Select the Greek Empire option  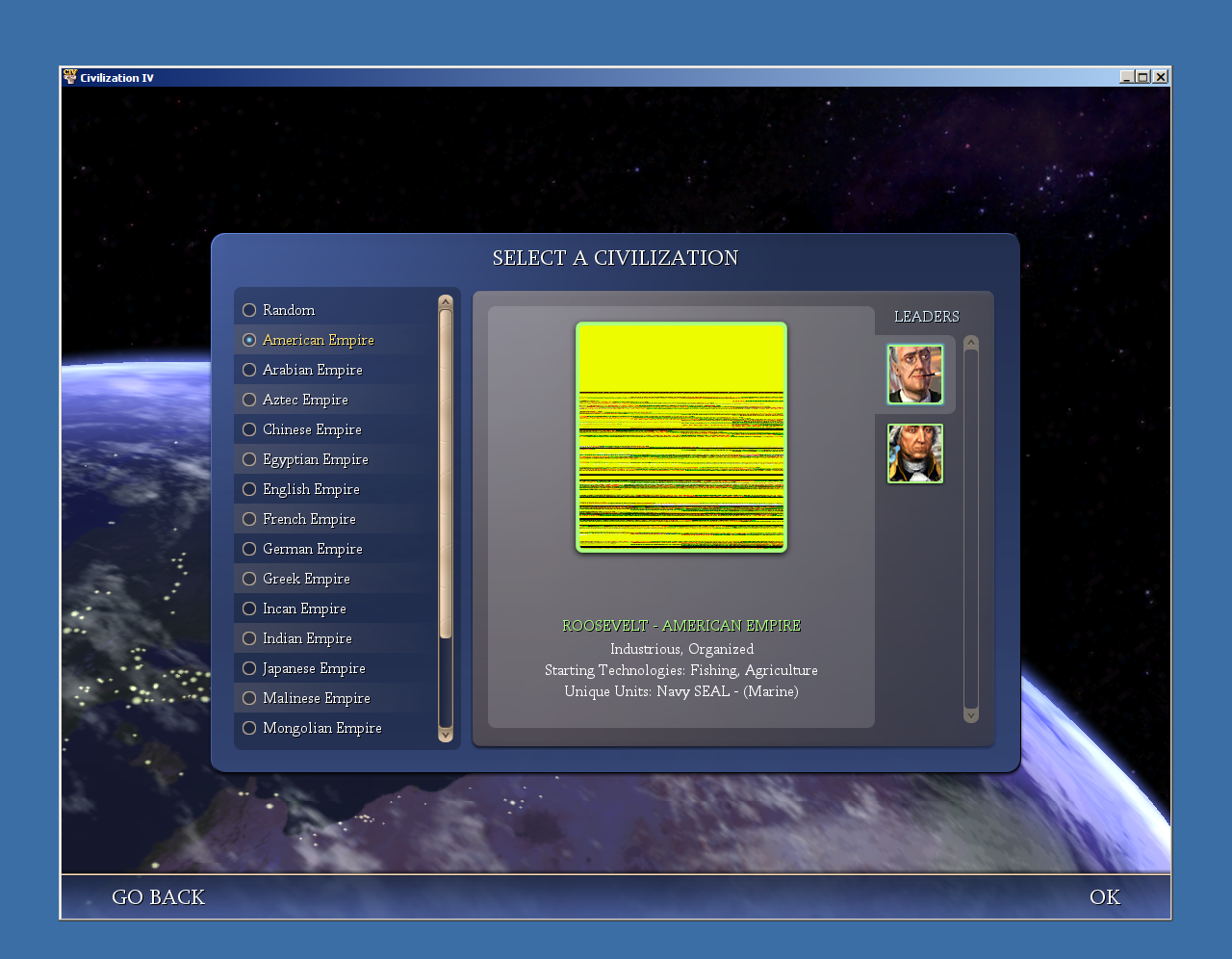pos(249,579)
